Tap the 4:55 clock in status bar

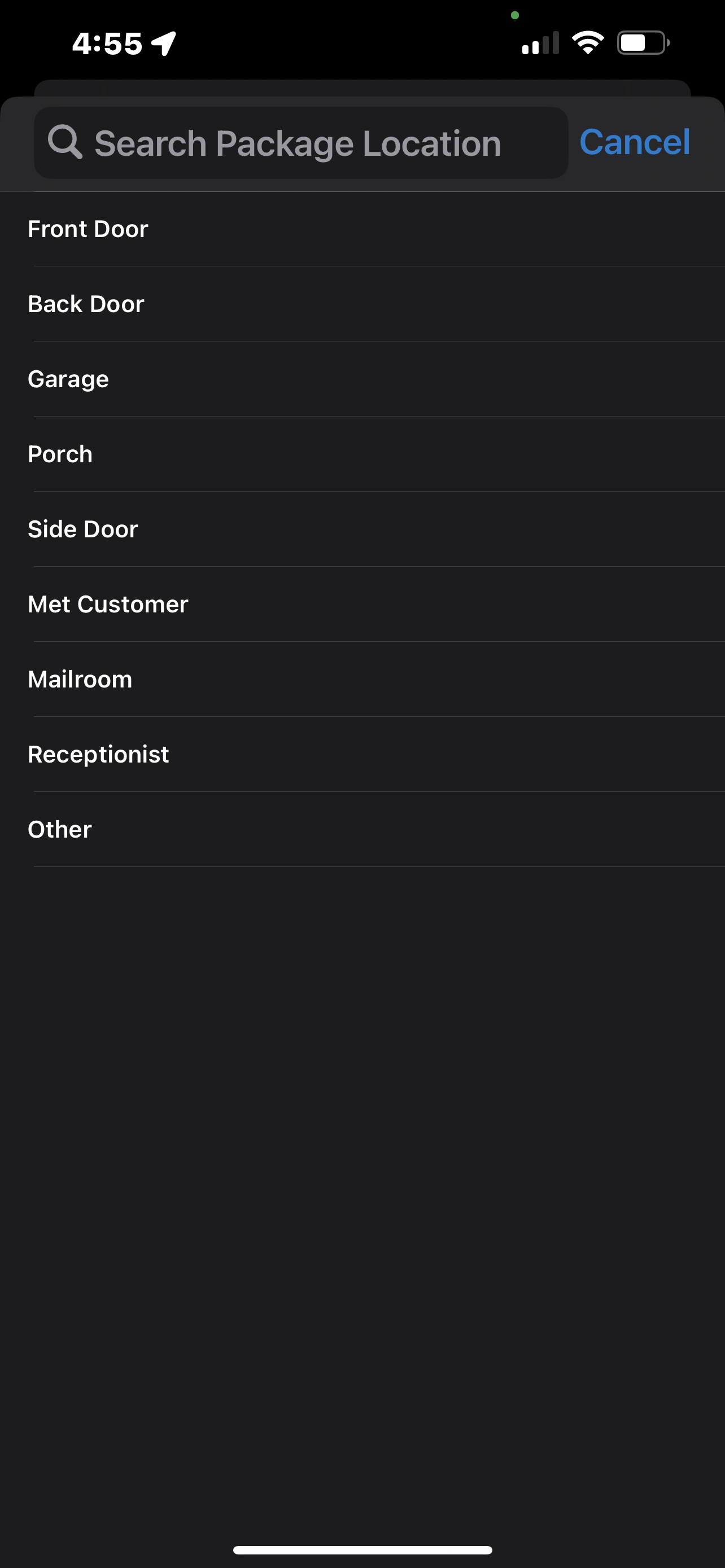point(107,44)
